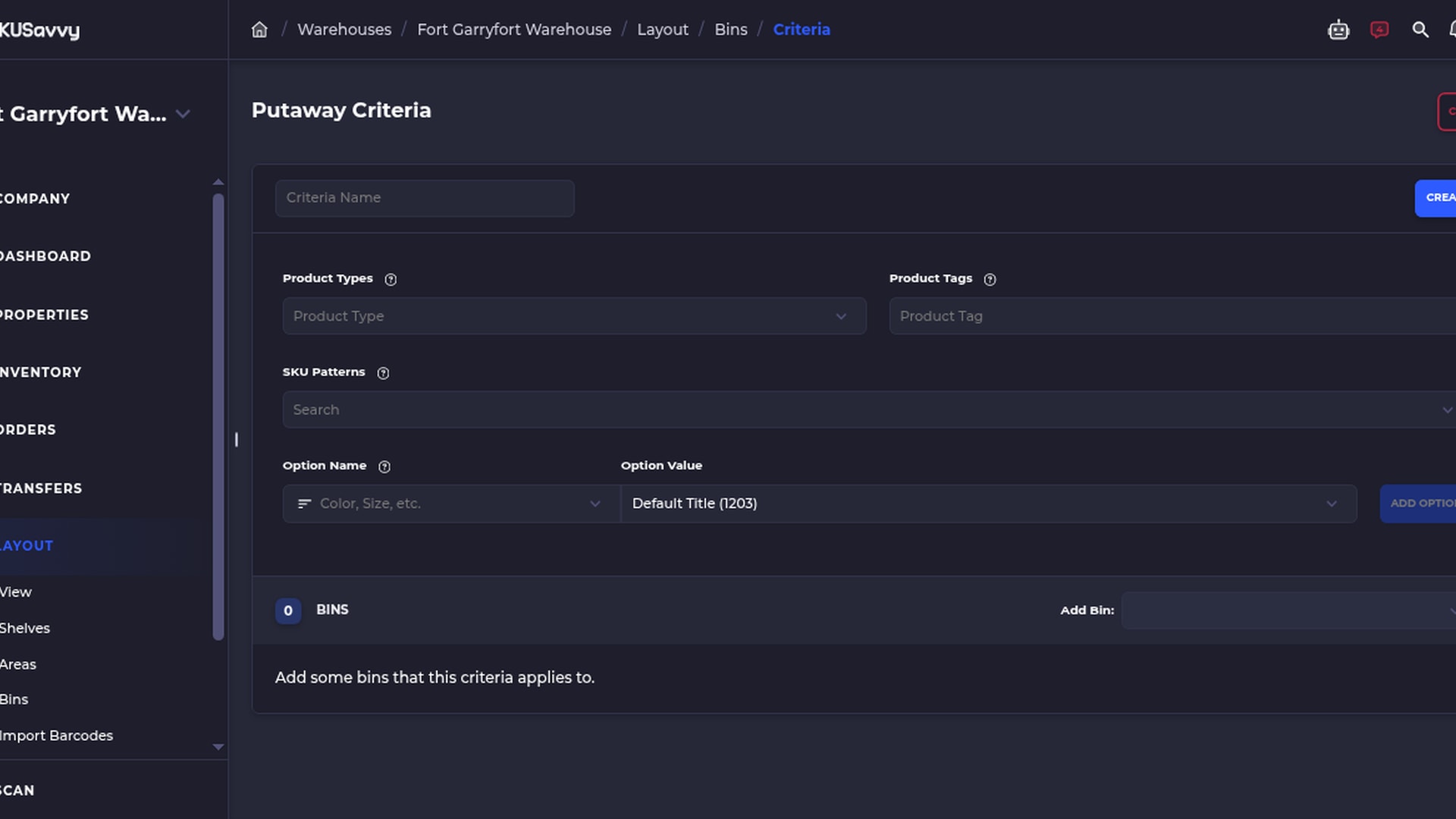Go to the home breadcrumb icon
Screen dimensions: 1456x819
click(x=259, y=30)
